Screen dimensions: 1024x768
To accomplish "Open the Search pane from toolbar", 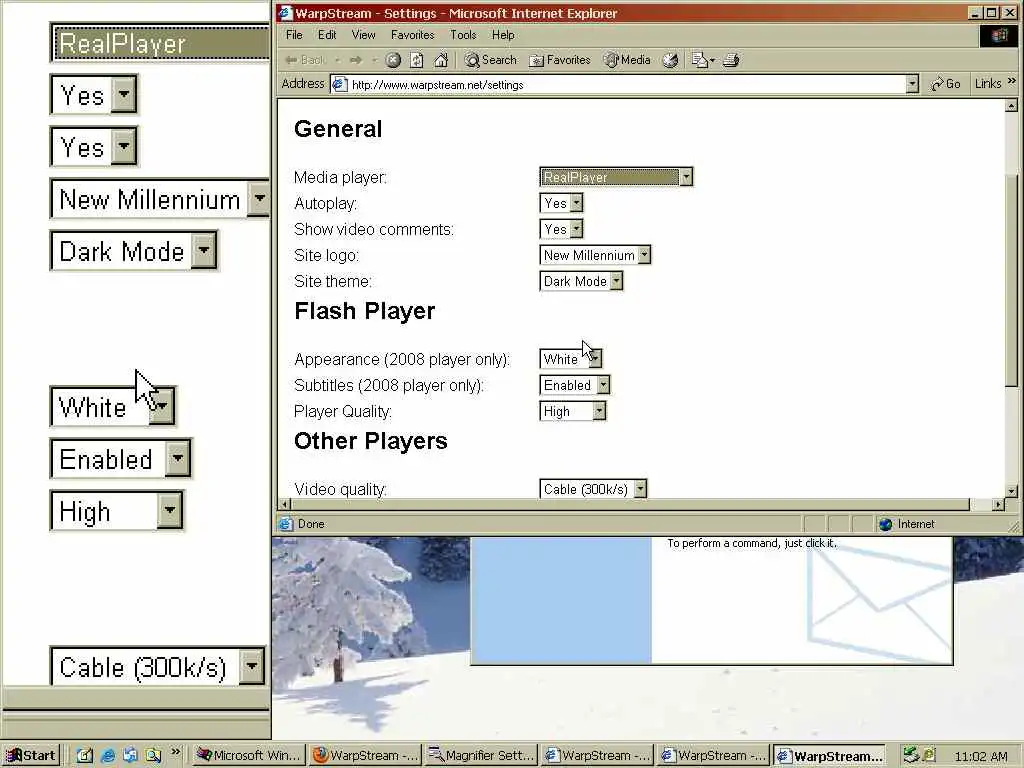I will tap(490, 60).
